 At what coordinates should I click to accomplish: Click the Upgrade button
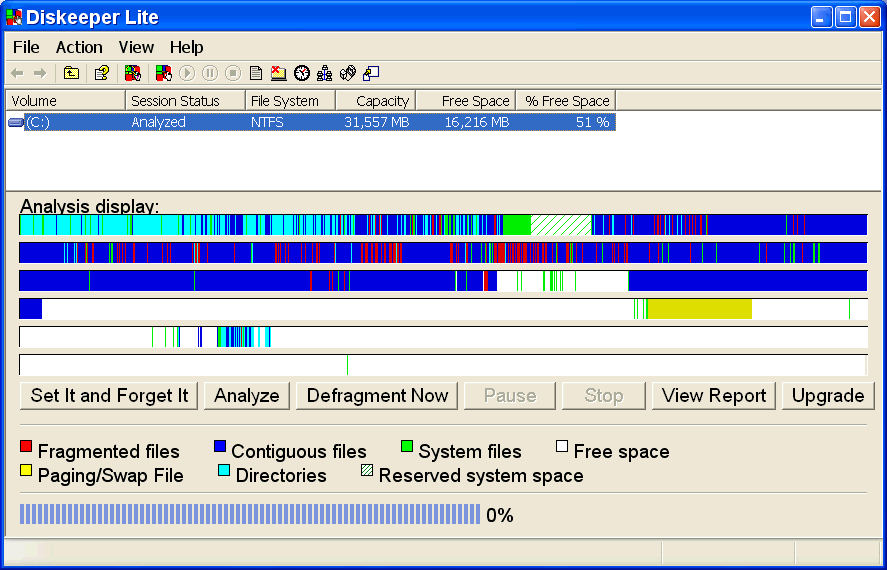pyautogui.click(x=828, y=395)
